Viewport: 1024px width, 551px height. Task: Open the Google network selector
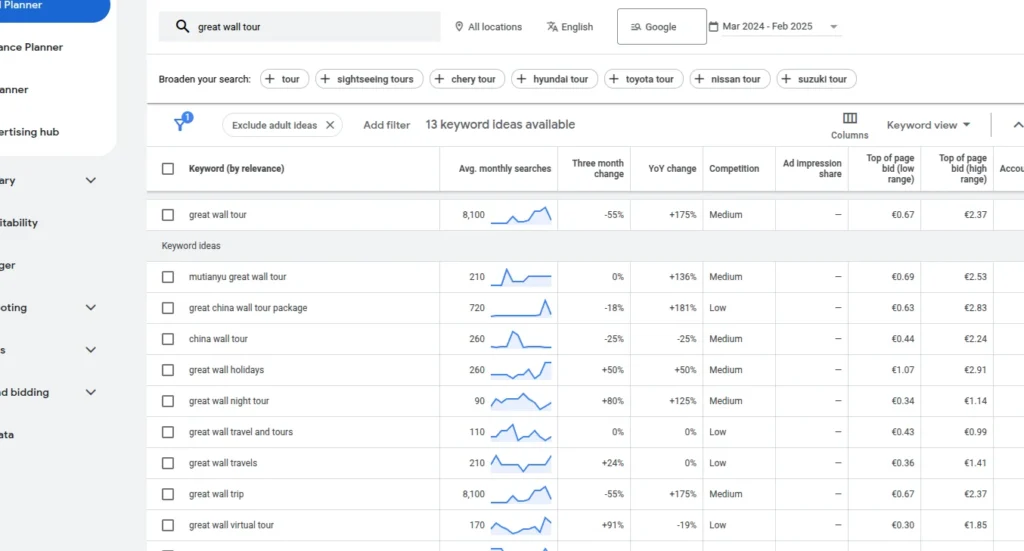point(661,27)
